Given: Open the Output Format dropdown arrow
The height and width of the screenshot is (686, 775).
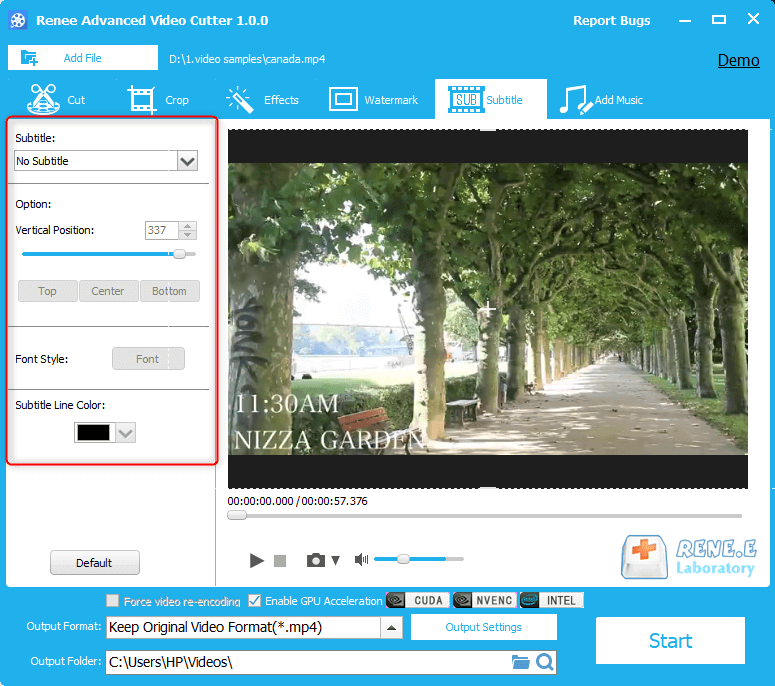Looking at the screenshot, I should [391, 628].
